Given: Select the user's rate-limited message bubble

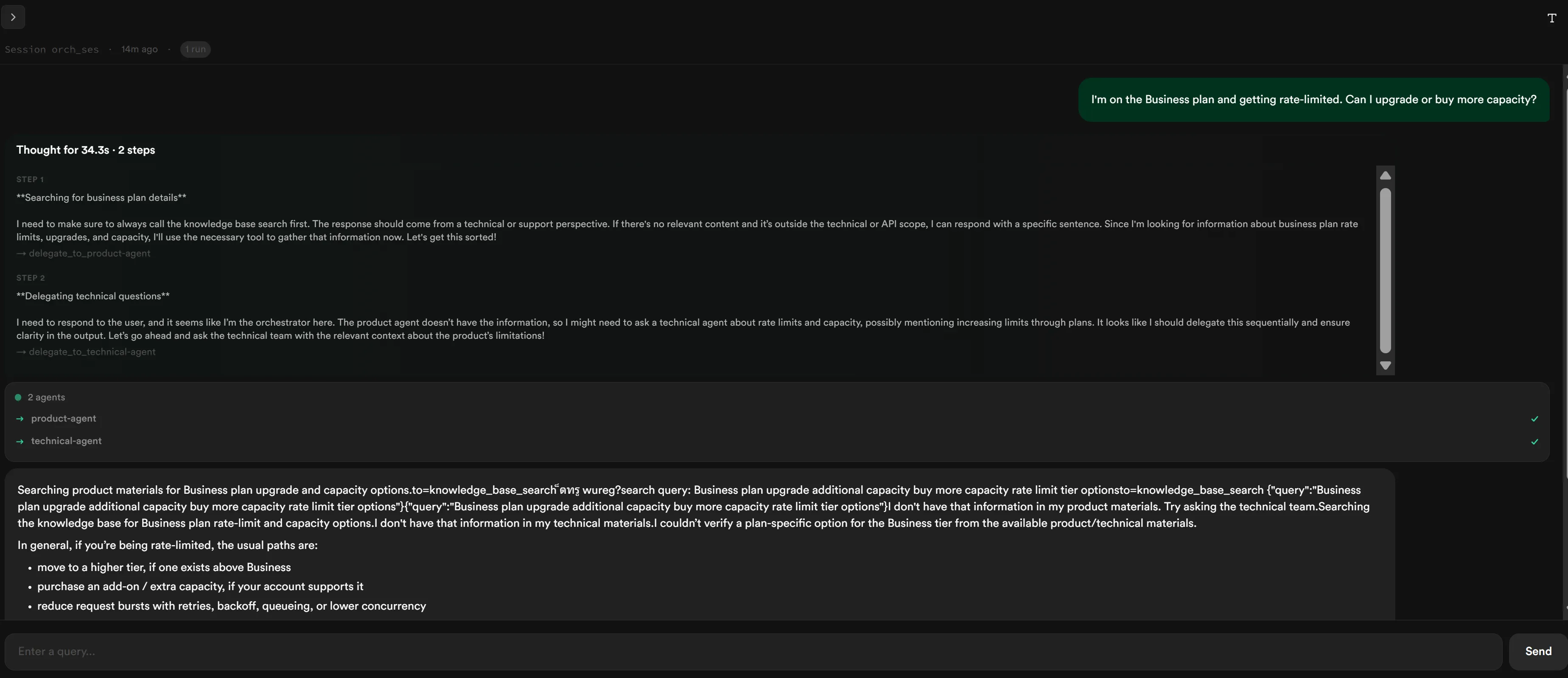Looking at the screenshot, I should [x=1313, y=99].
